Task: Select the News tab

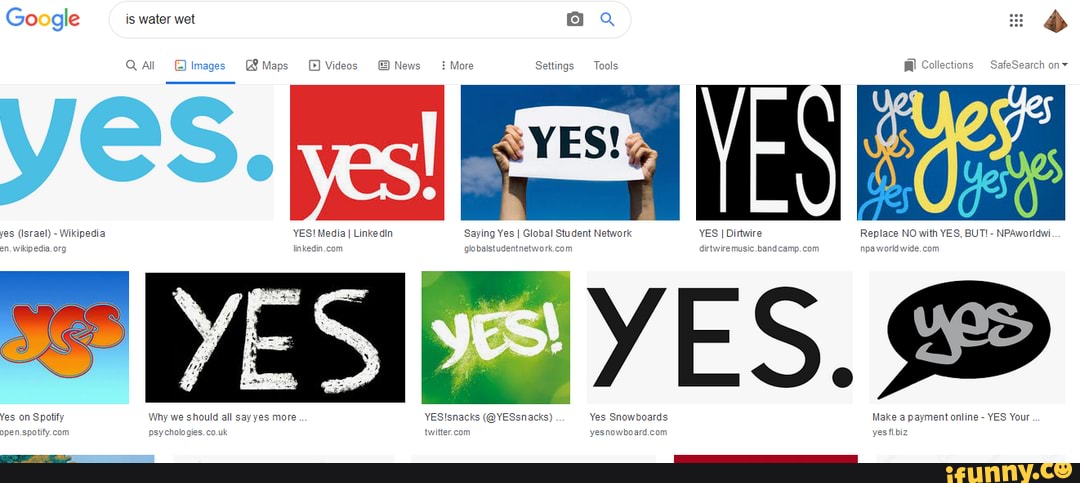Action: tap(399, 66)
